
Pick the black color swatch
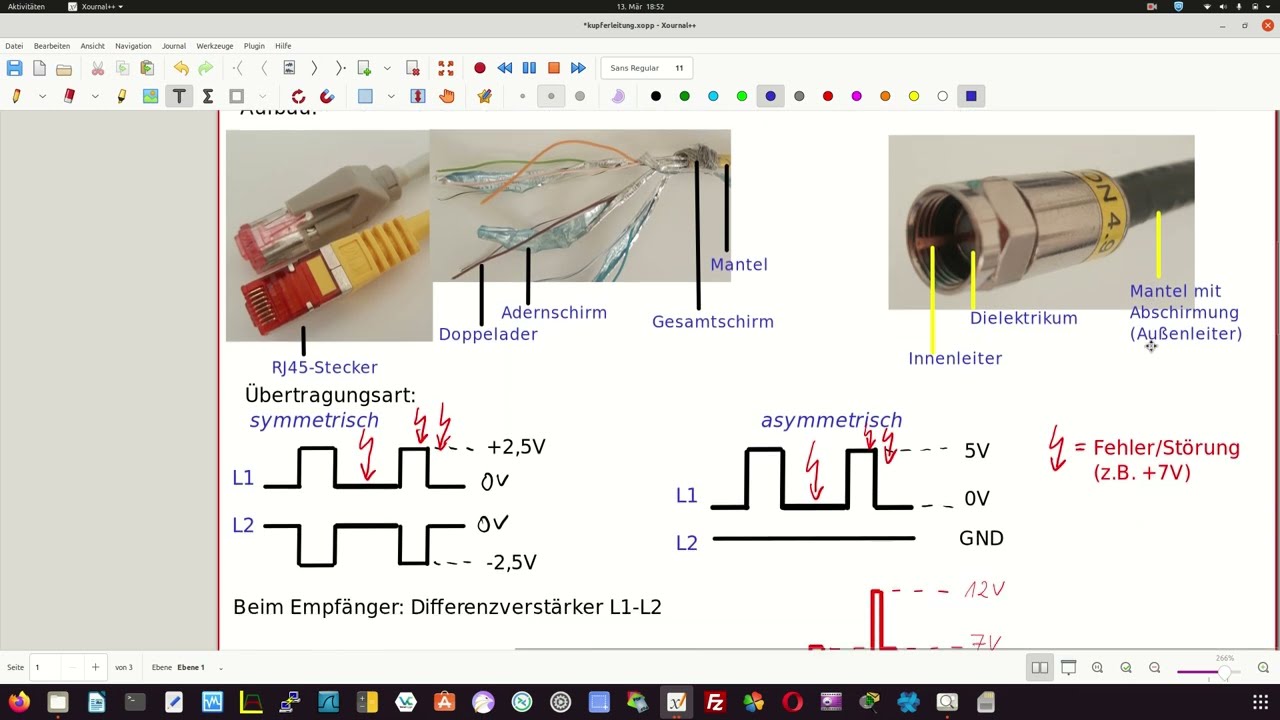click(x=656, y=96)
